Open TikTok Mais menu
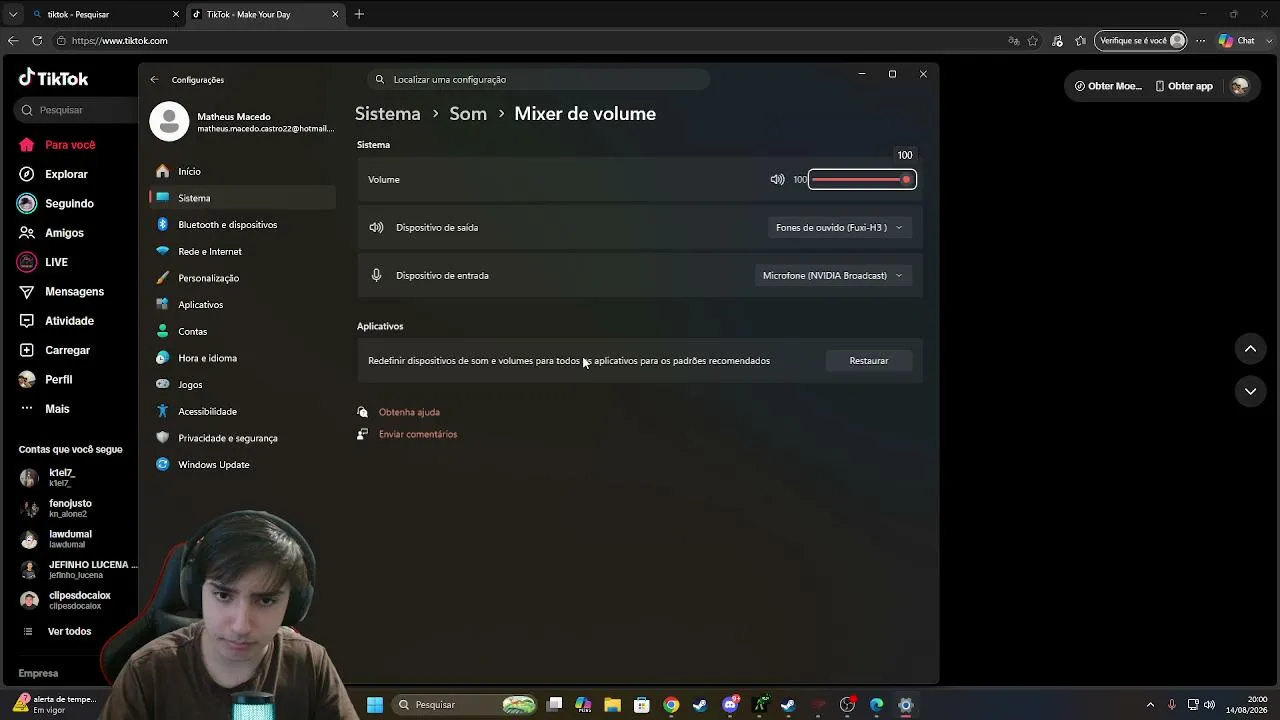 [44, 409]
